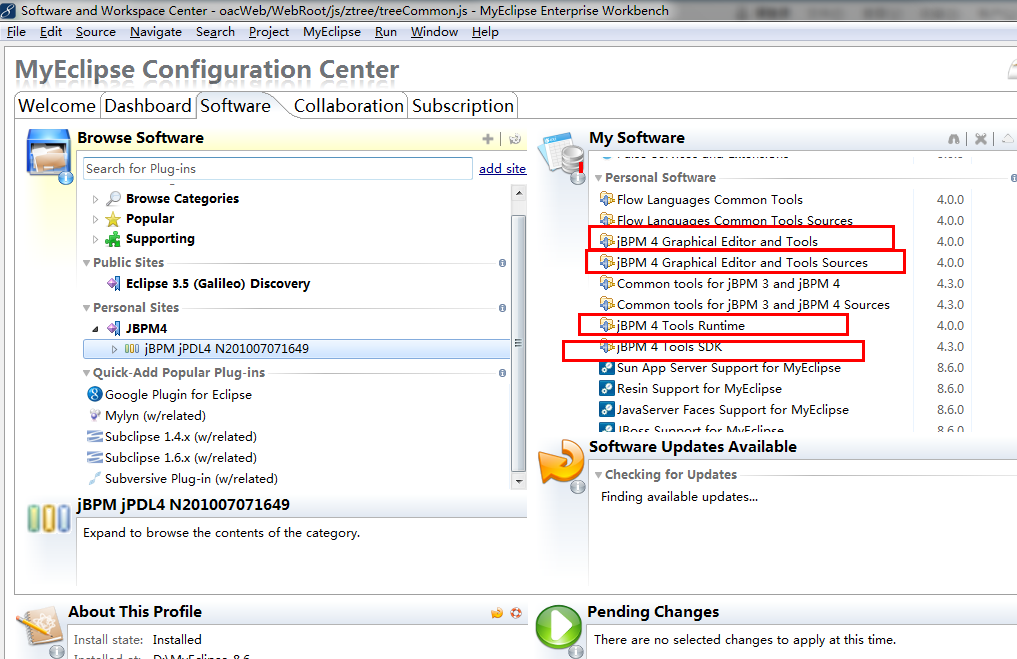1017x659 pixels.
Task: Switch to the Subscription tab
Action: pos(462,106)
